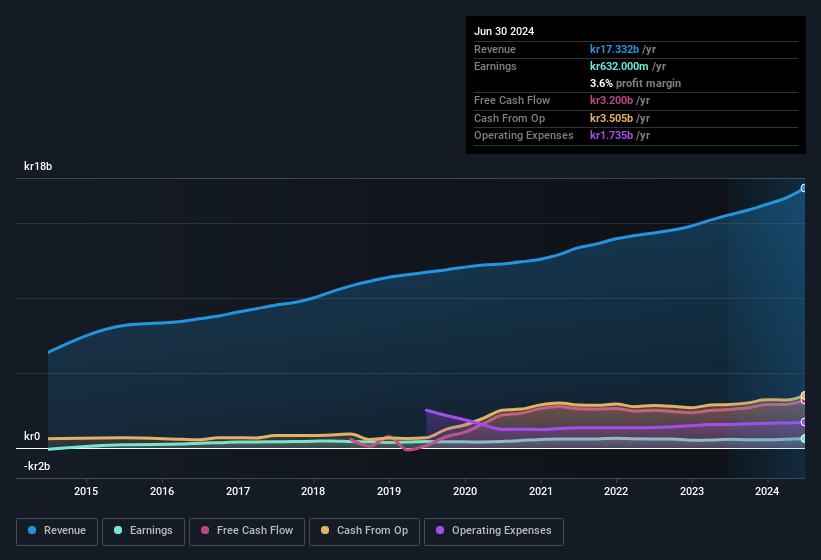This screenshot has height=560, width=821.
Task: Toggle the Free Cash Flow legend button
Action: pyautogui.click(x=247, y=531)
